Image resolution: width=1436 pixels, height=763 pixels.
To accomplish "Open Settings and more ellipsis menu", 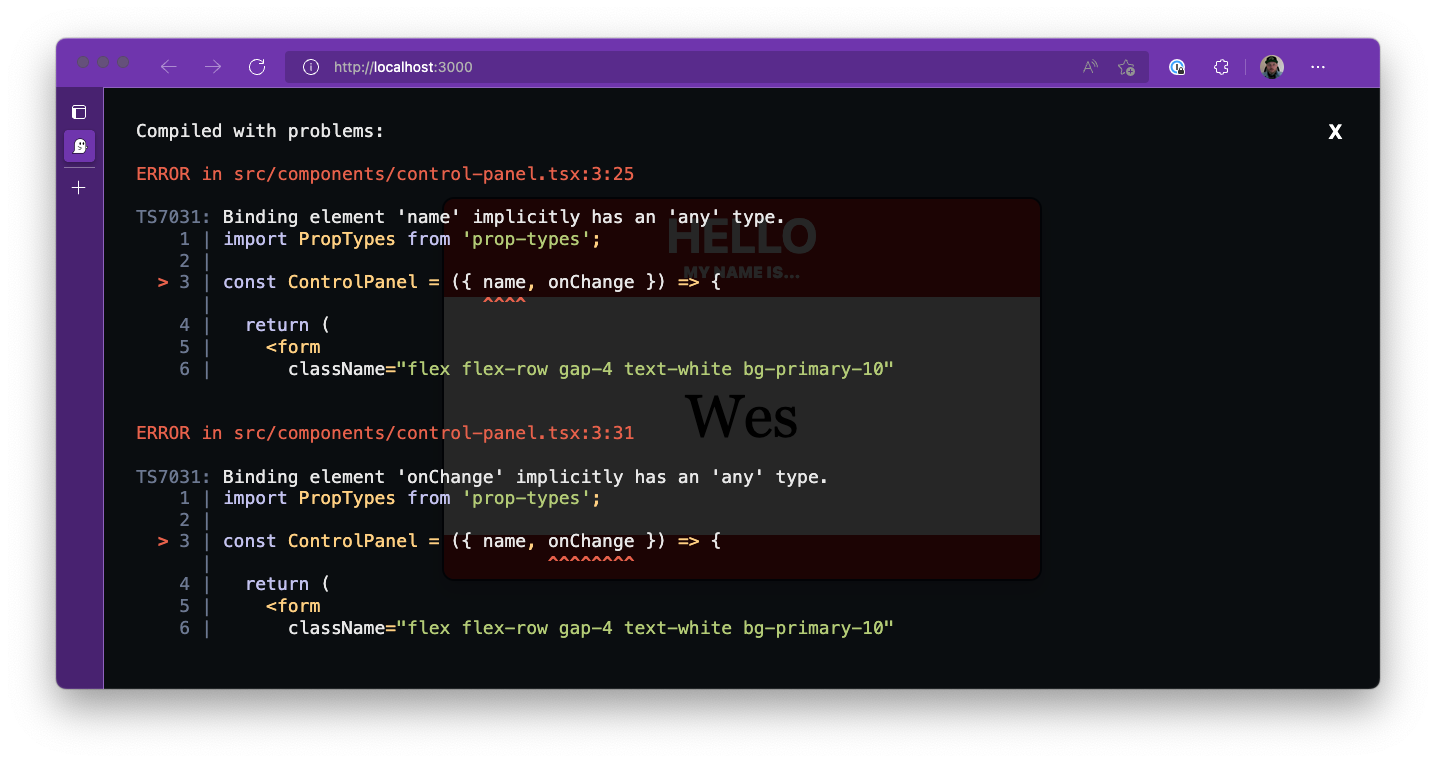I will click(1318, 67).
